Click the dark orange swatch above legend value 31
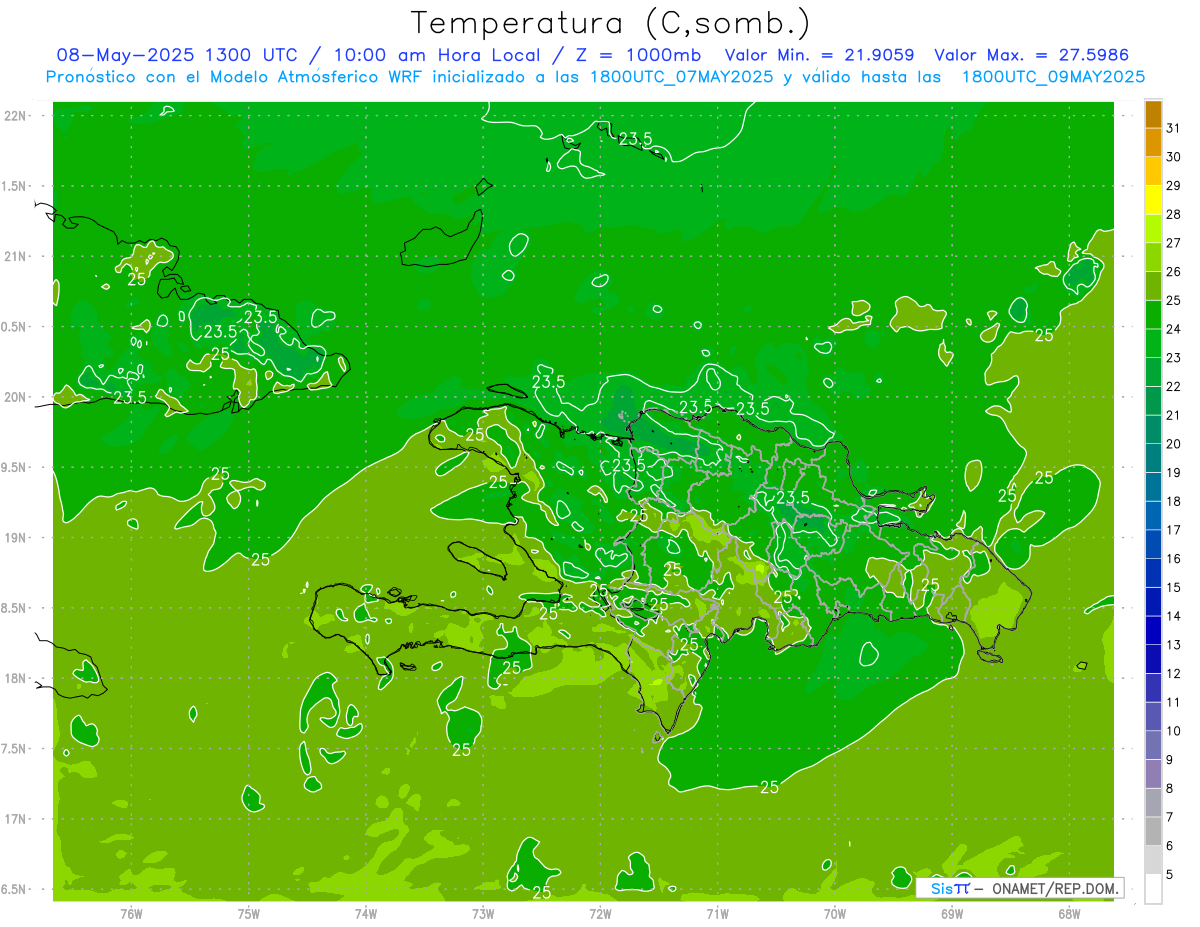1200x927 pixels. (x=1153, y=114)
